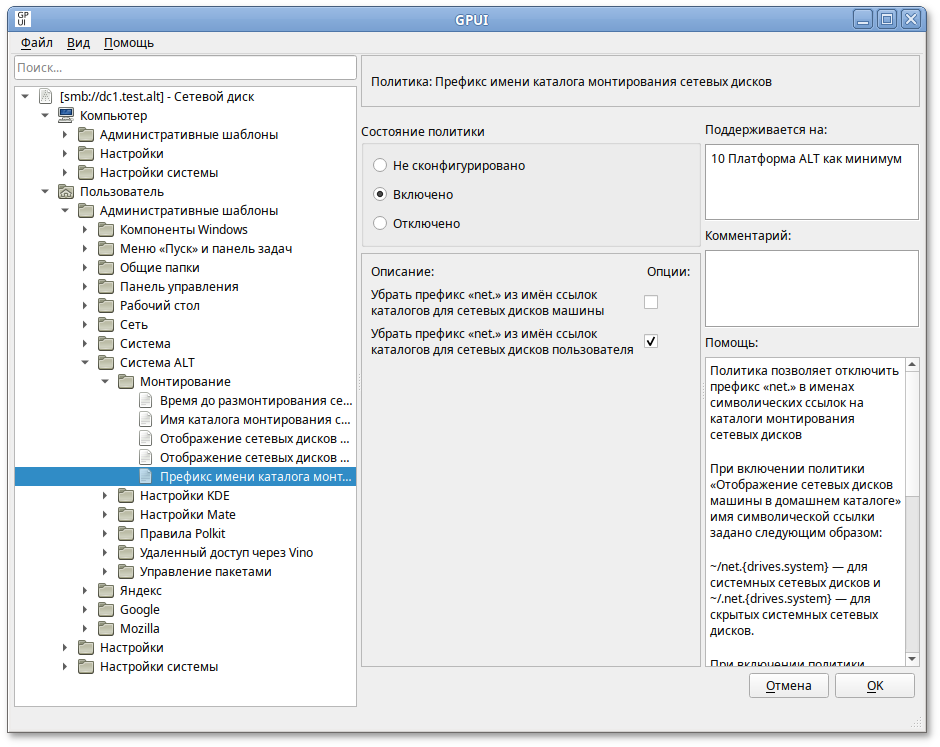Collapse the Система ALT tree node
Viewport: 940px width, 747px height.
[85, 363]
